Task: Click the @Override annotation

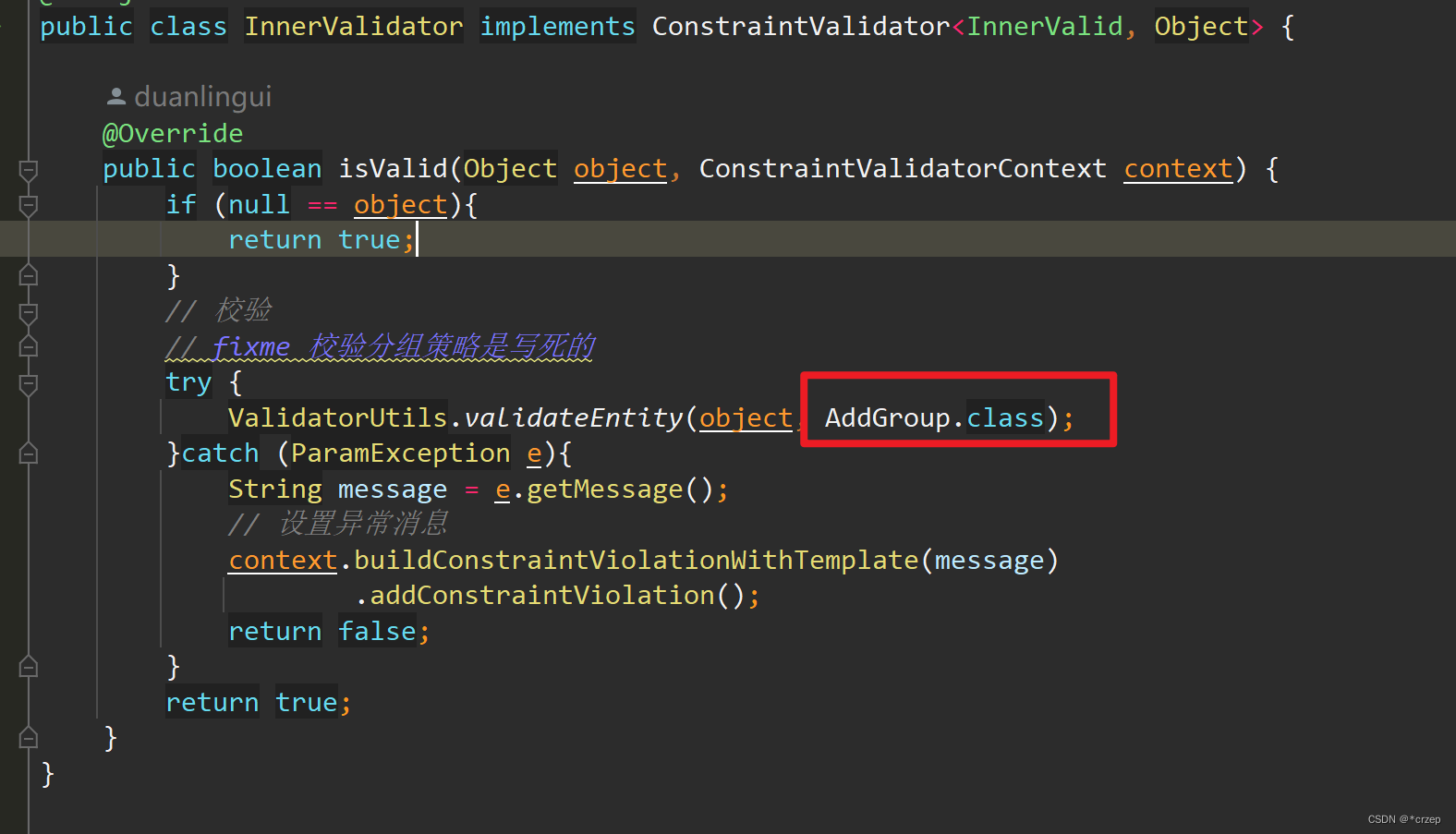Action: click(173, 134)
